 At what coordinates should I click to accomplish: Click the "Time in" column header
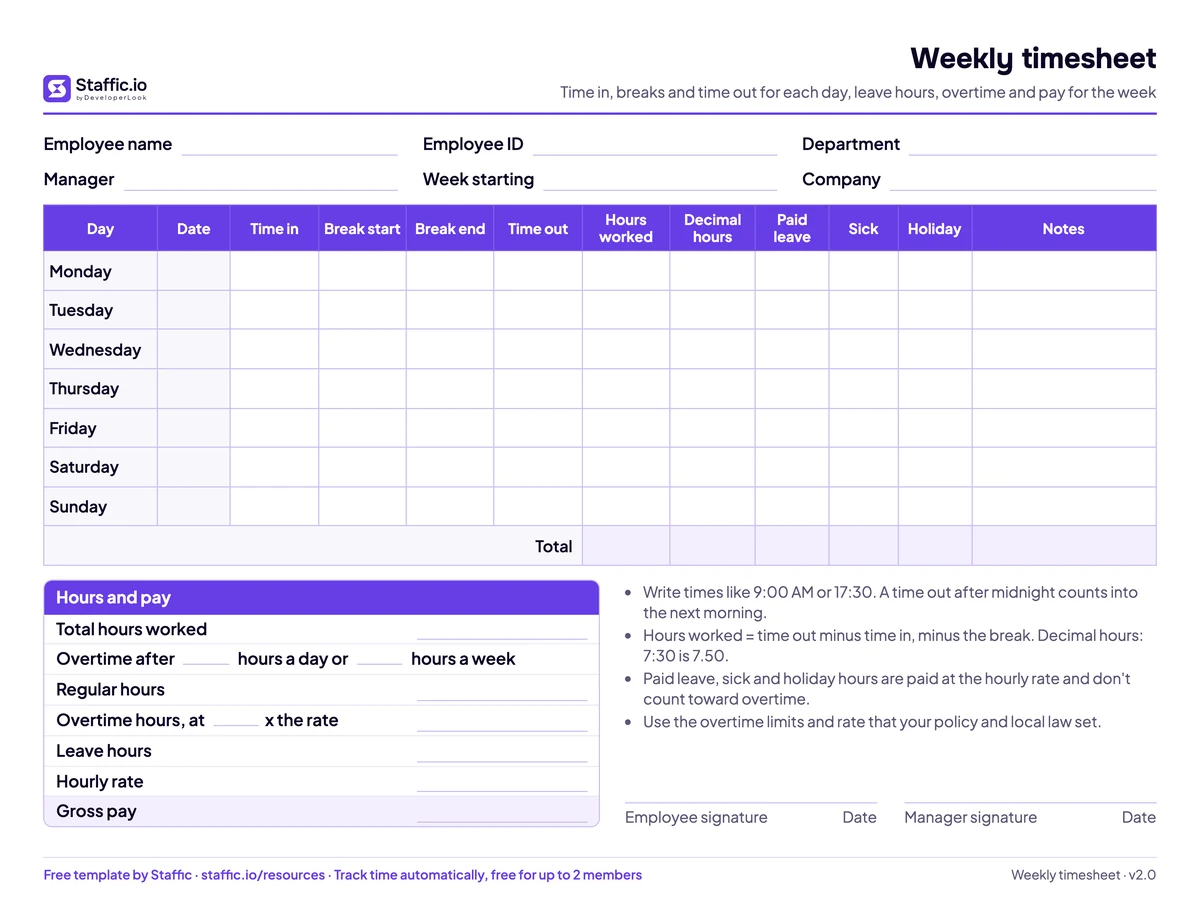pos(274,229)
